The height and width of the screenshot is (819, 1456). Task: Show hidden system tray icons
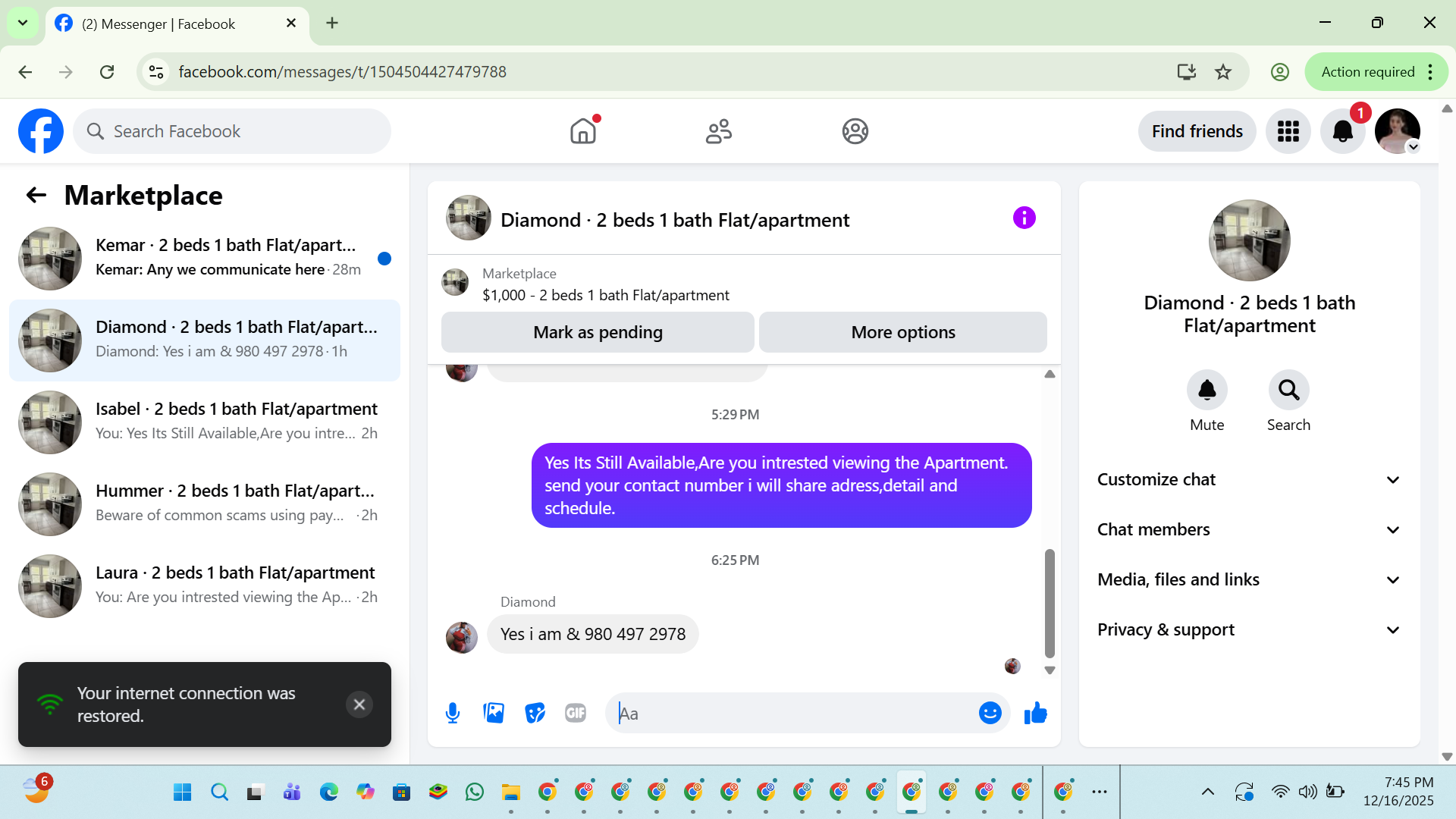click(1208, 792)
